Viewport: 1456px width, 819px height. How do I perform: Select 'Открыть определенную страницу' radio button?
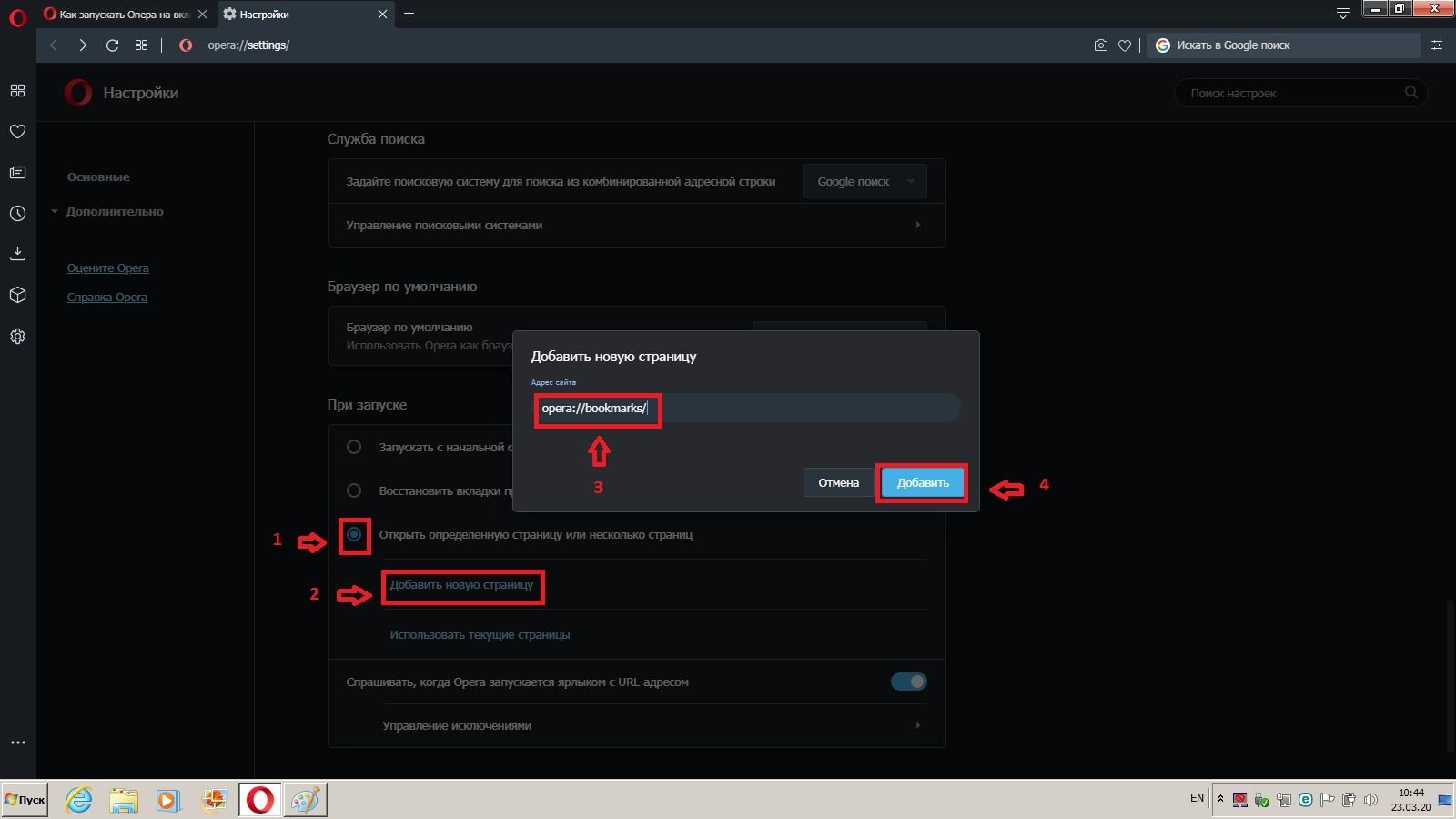coord(354,534)
